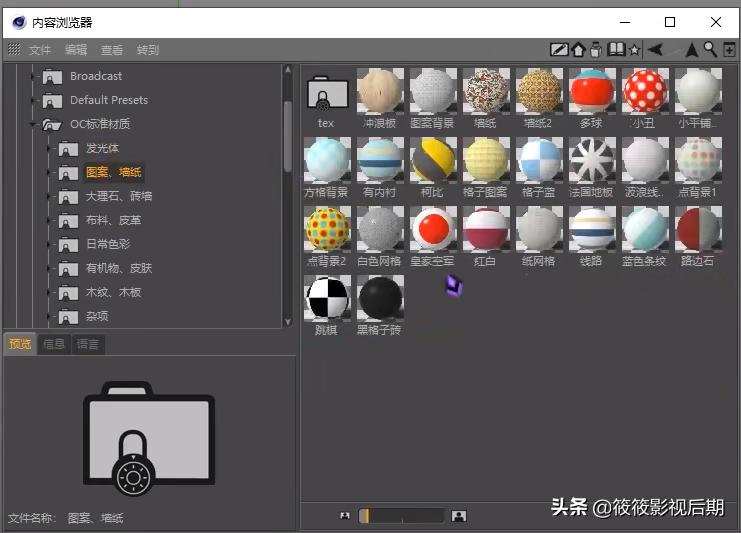Select the 跳棋 checker material thumbnail
This screenshot has width=741, height=533.
327,298
